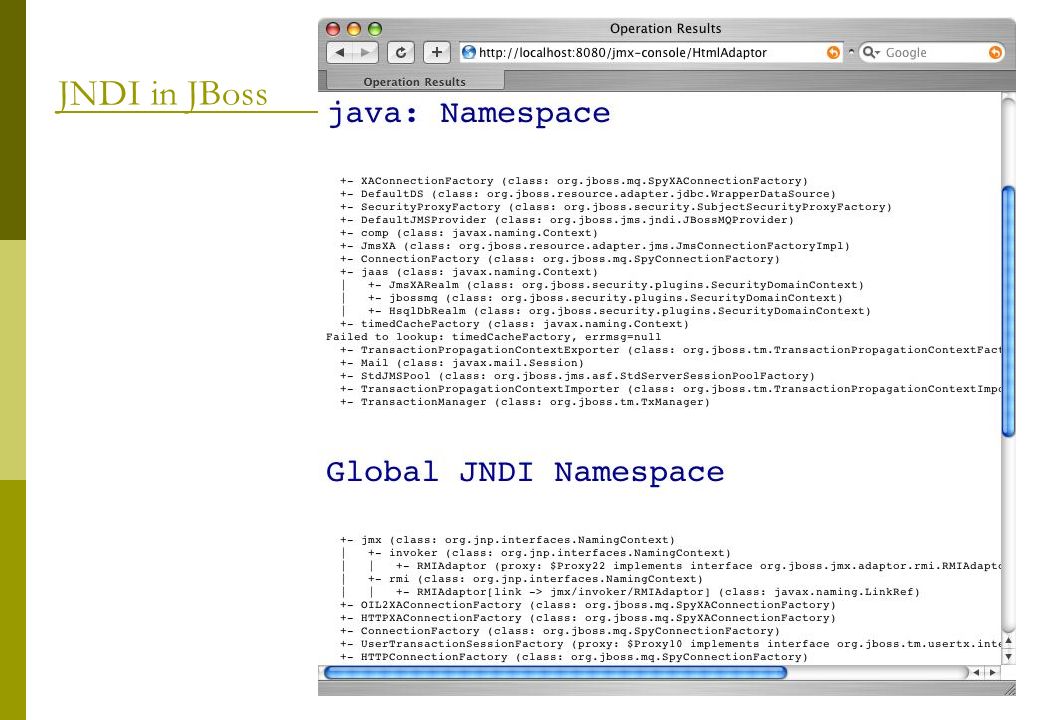
Task: Click the orange SnapBack icon in address bar
Action: pyautogui.click(x=833, y=52)
